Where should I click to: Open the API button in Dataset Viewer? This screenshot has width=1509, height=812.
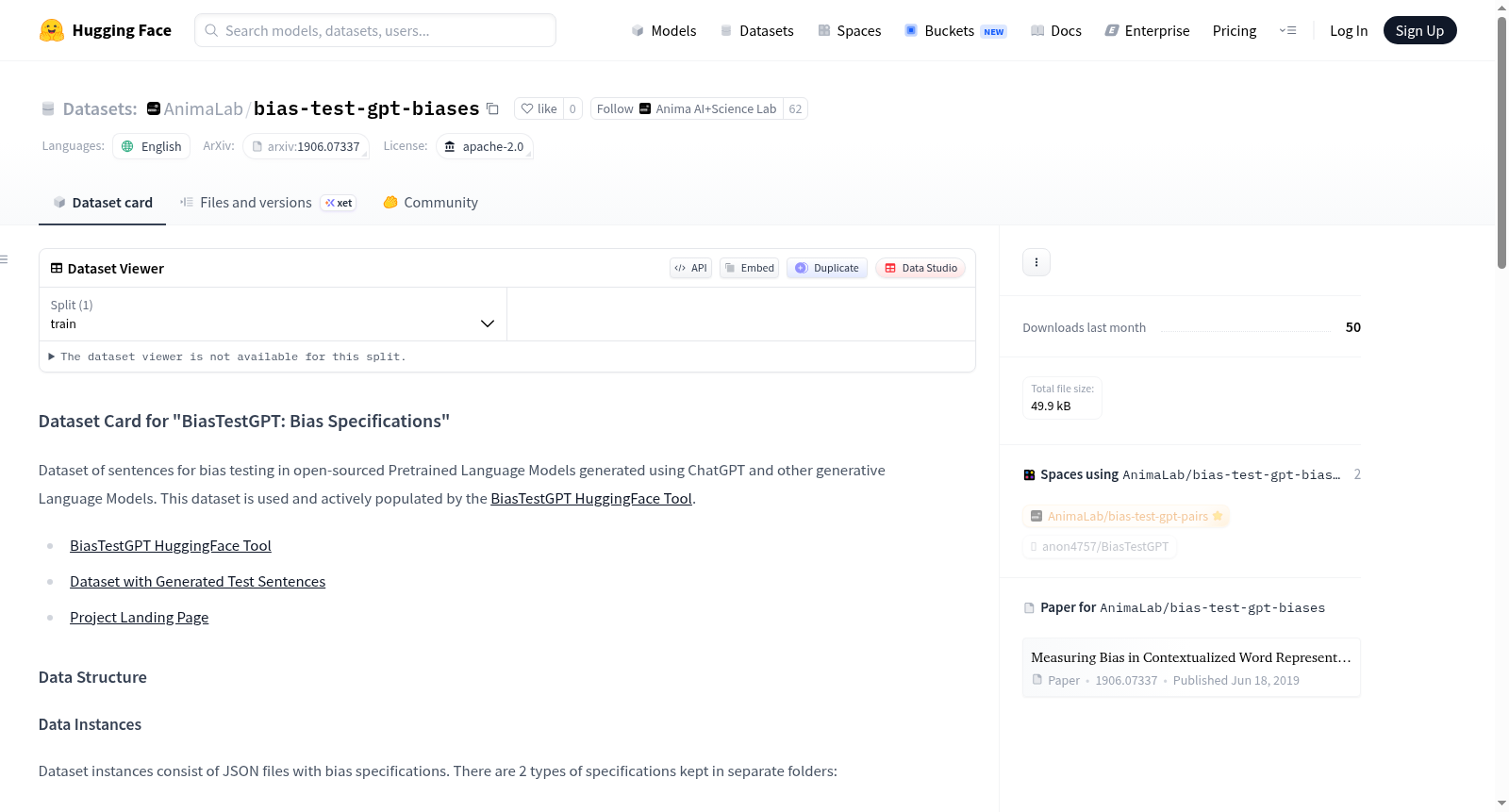point(690,268)
